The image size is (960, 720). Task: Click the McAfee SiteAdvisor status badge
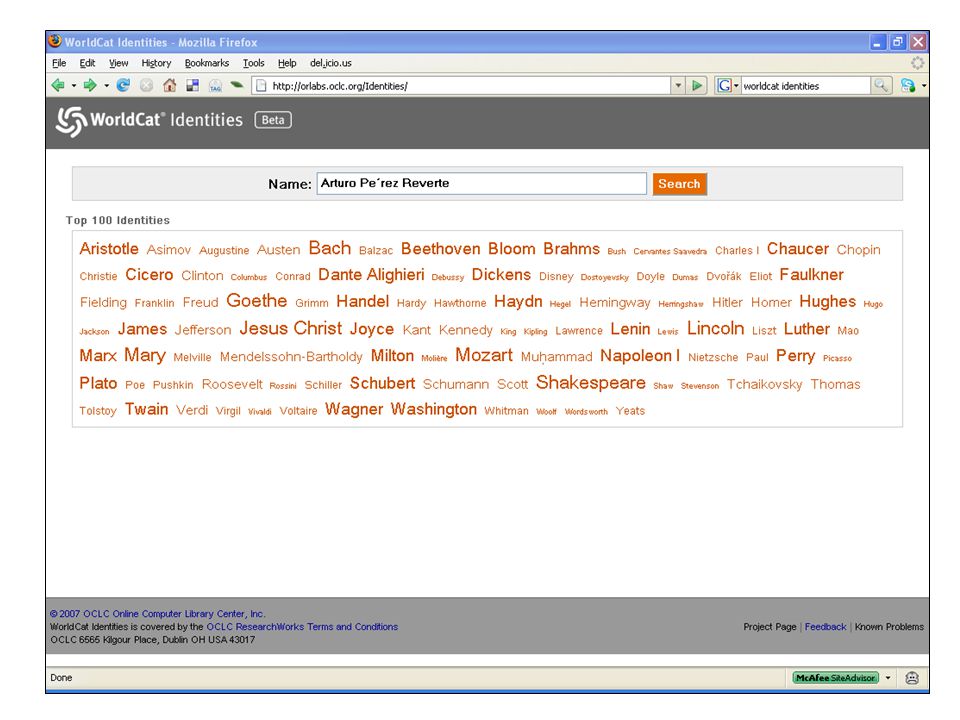click(x=836, y=678)
